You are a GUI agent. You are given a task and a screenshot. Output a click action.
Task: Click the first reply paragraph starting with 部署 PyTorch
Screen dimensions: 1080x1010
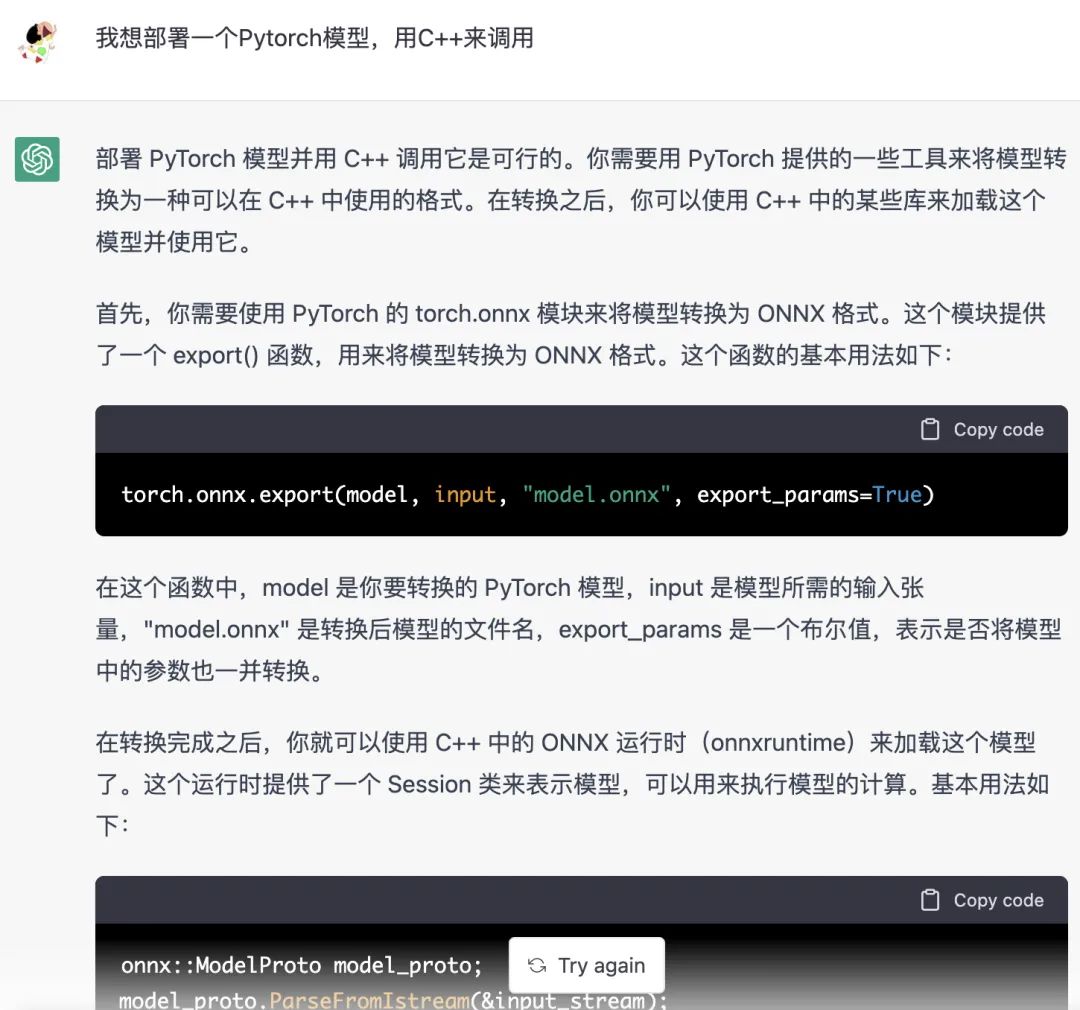pos(581,200)
